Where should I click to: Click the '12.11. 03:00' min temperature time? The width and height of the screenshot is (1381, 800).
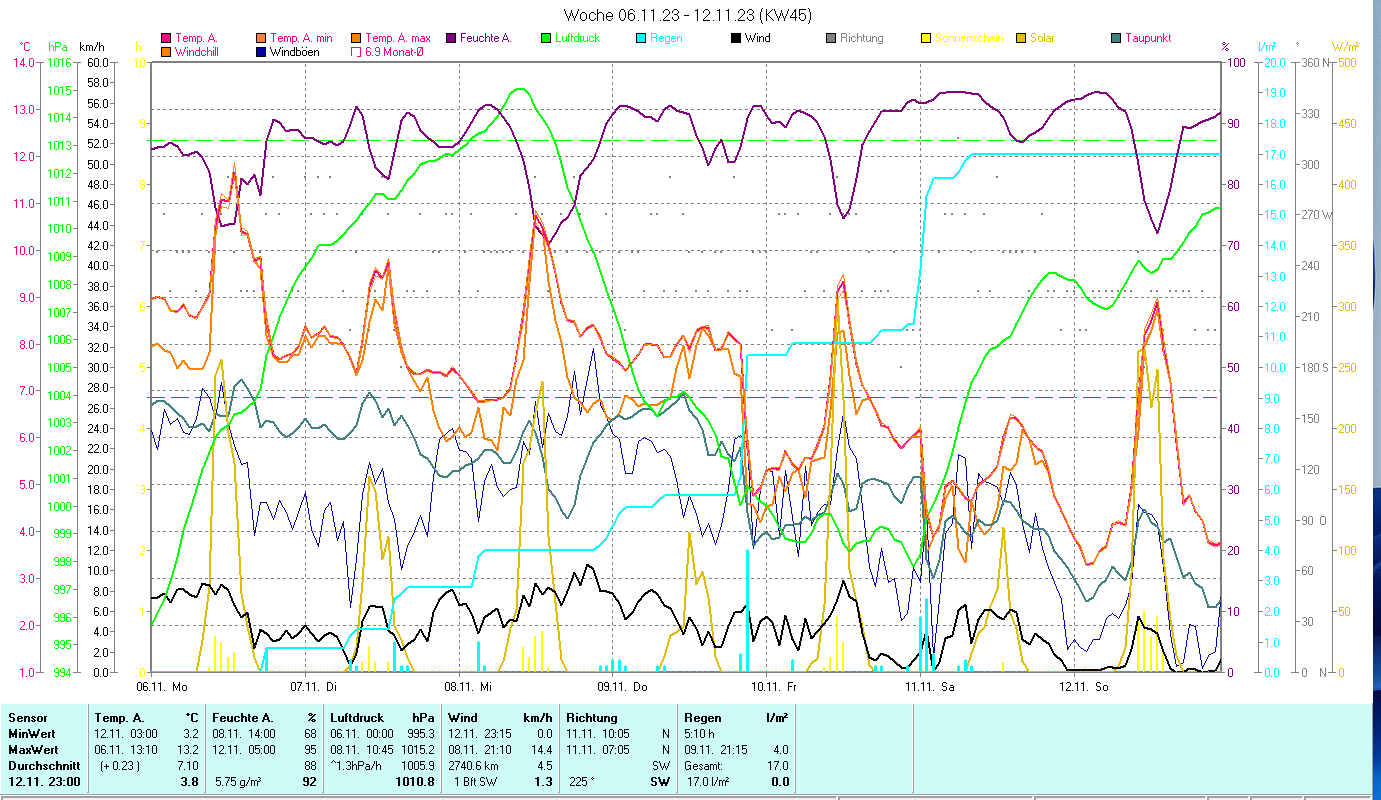(125, 734)
